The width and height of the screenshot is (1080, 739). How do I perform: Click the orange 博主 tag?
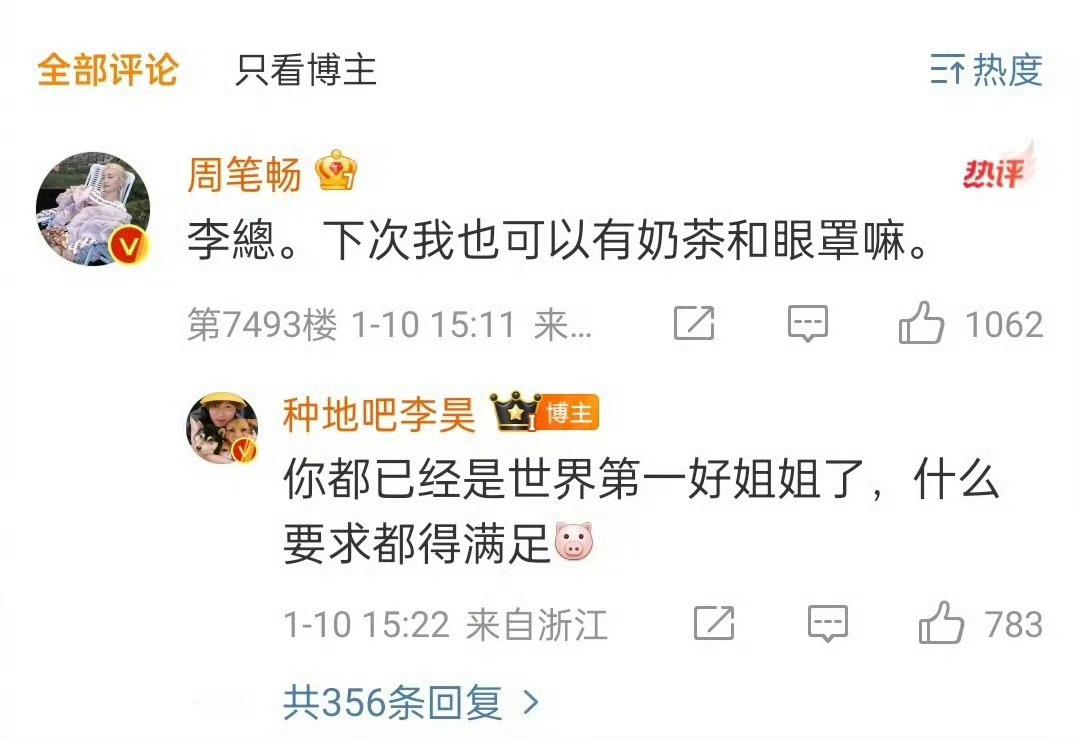(x=568, y=413)
